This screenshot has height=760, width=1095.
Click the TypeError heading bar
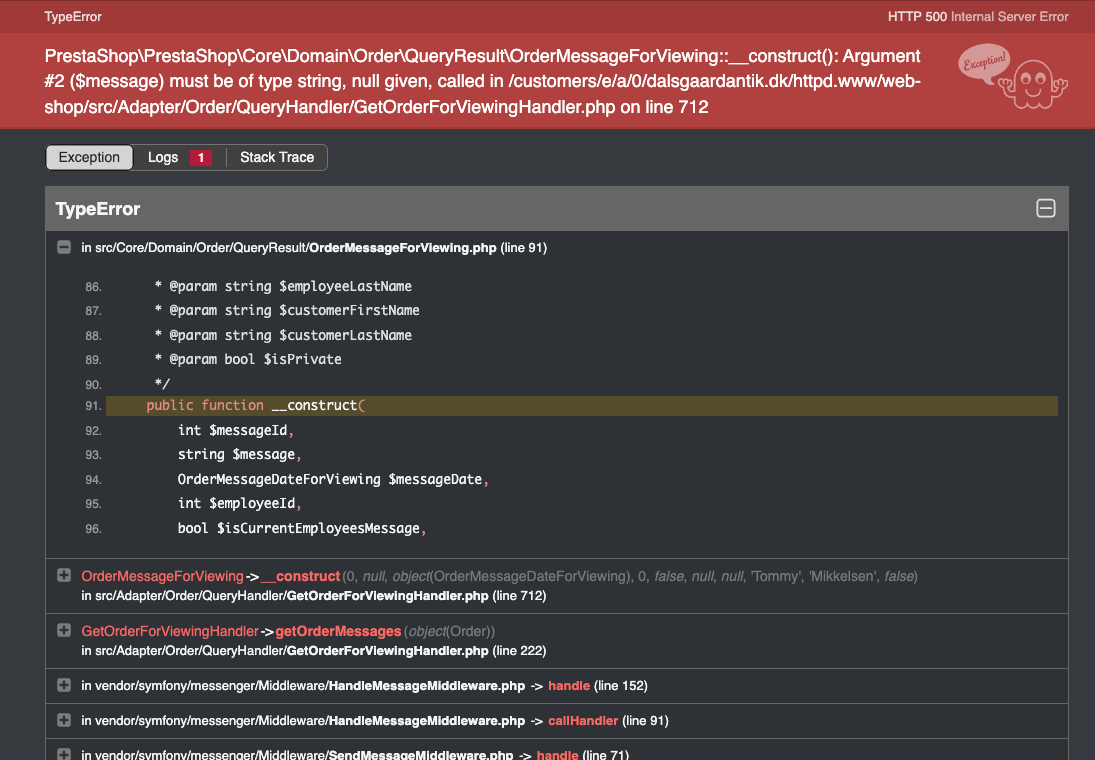pos(557,208)
